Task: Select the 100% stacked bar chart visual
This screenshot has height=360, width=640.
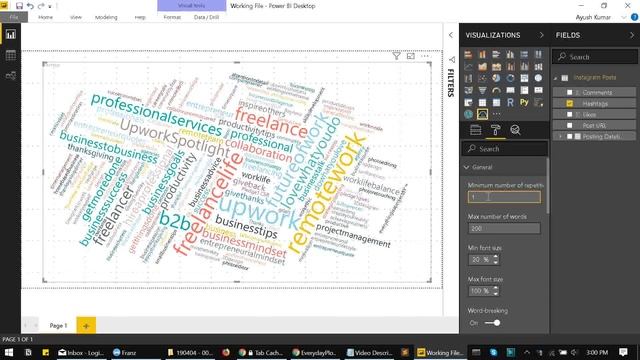Action: 524,54
